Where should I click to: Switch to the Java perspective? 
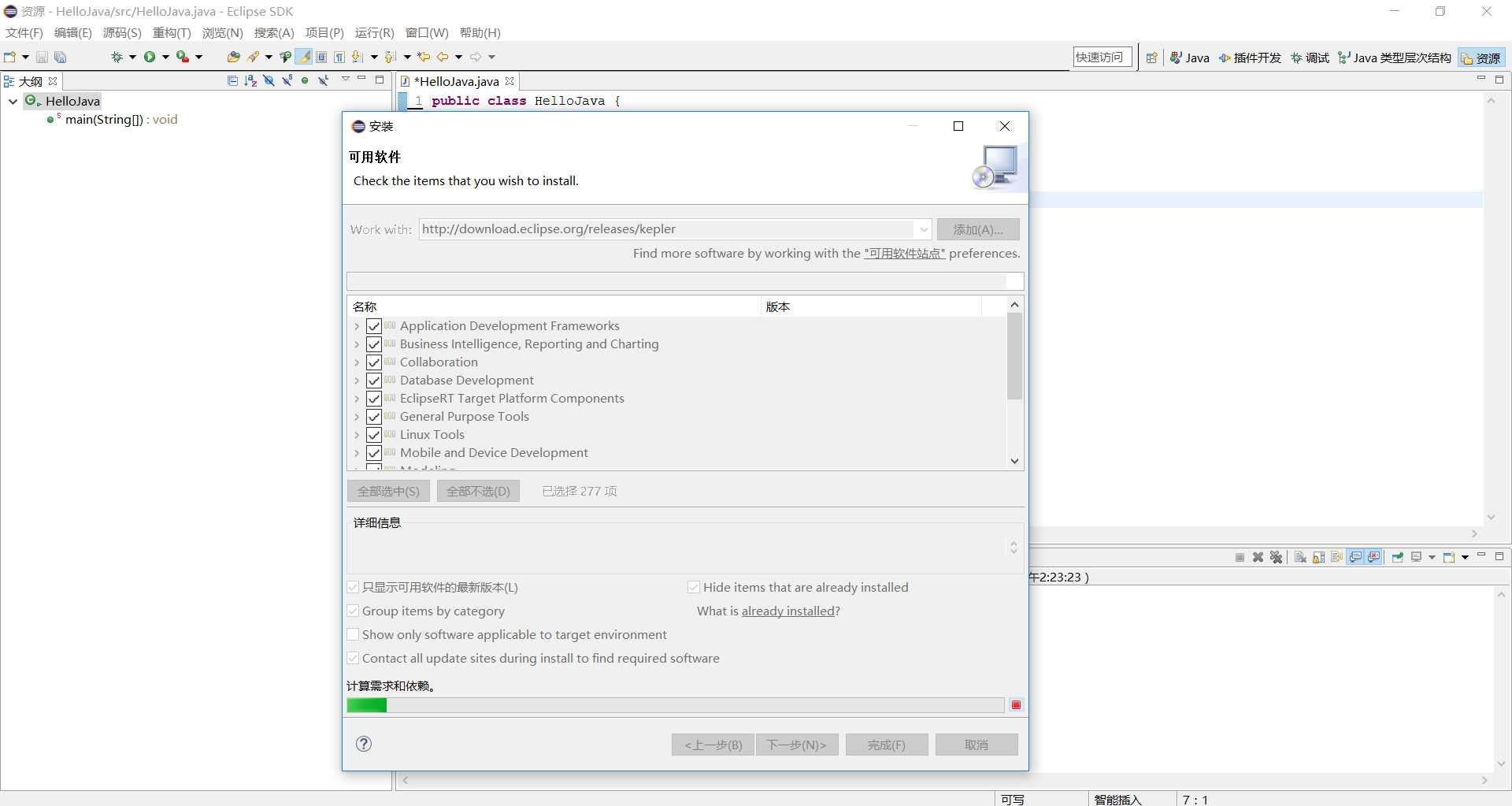pos(1189,58)
